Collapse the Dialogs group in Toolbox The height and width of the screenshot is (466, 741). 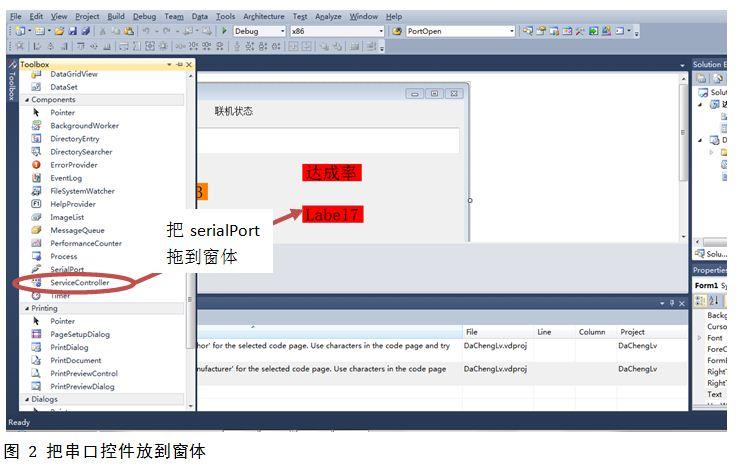pyautogui.click(x=27, y=399)
